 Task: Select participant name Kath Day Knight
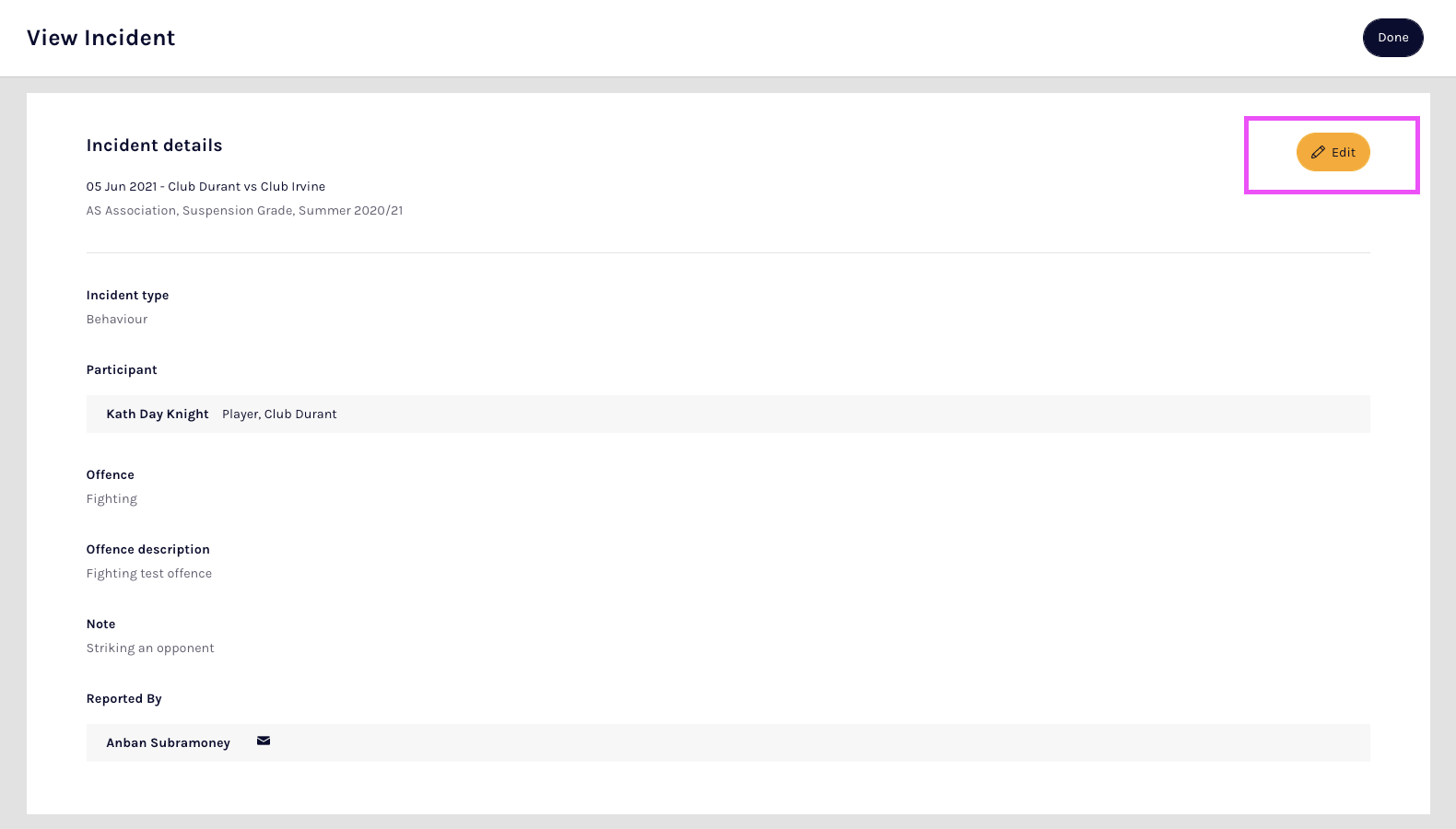158,414
